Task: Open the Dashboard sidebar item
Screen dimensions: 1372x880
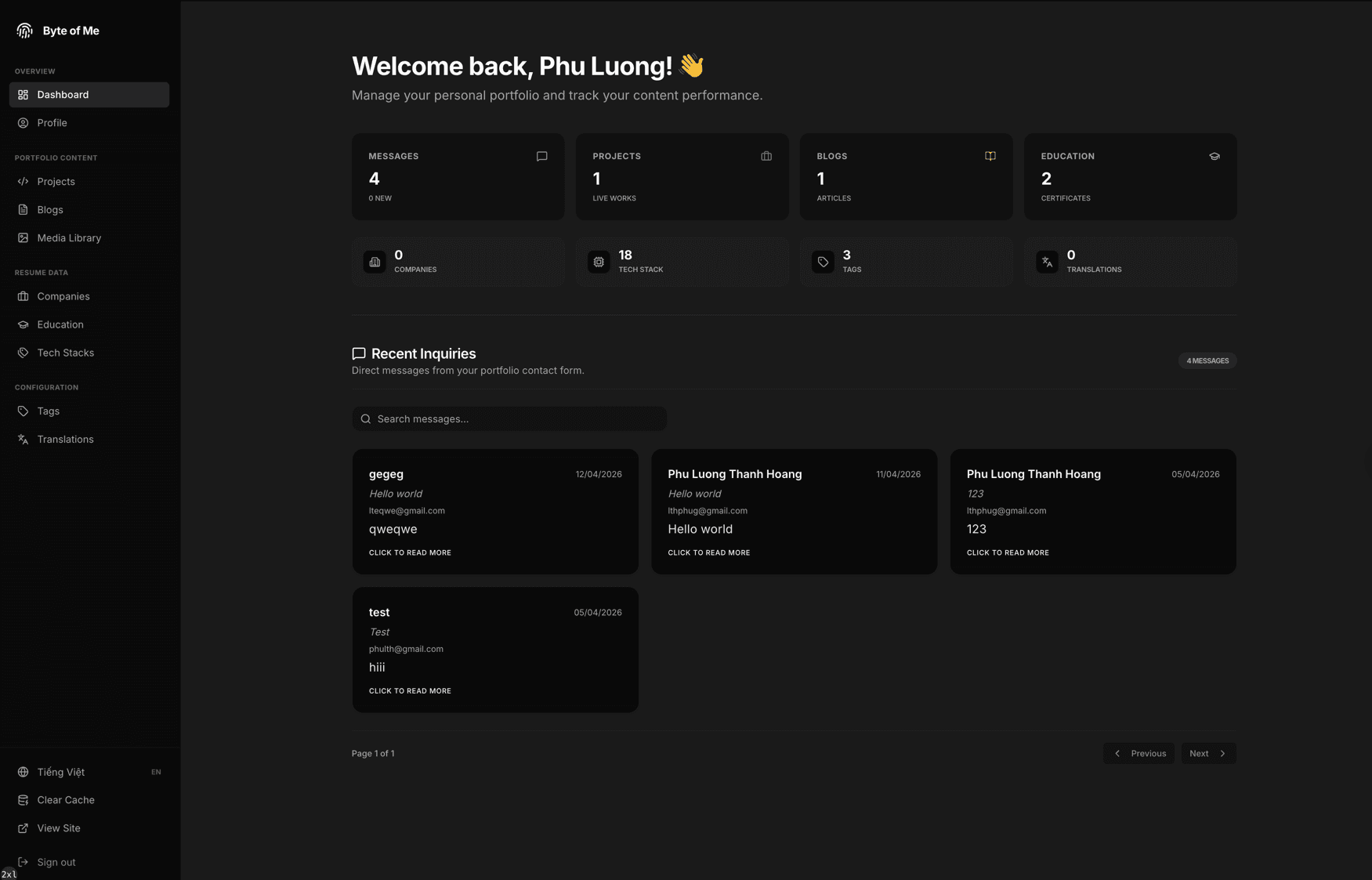Action: coord(89,95)
